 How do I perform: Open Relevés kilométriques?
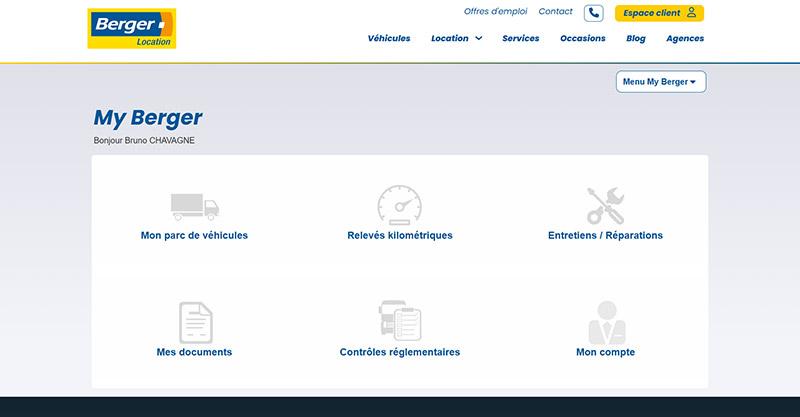click(x=400, y=235)
